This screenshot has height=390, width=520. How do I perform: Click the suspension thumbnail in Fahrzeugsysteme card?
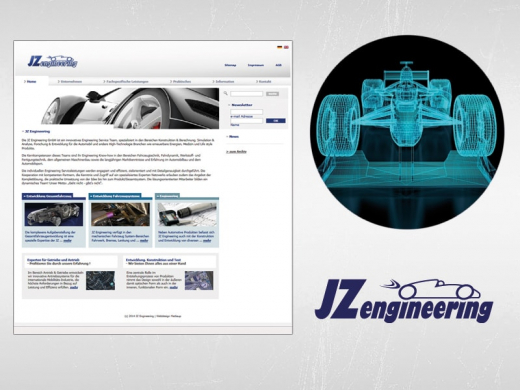coord(120,215)
